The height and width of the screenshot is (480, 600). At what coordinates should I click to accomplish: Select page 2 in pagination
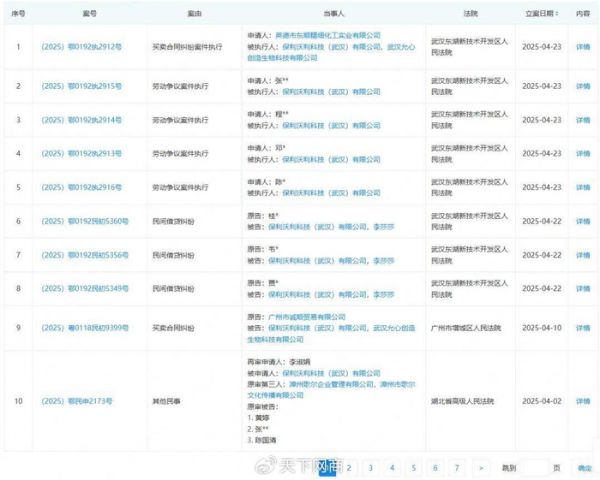[x=349, y=467]
